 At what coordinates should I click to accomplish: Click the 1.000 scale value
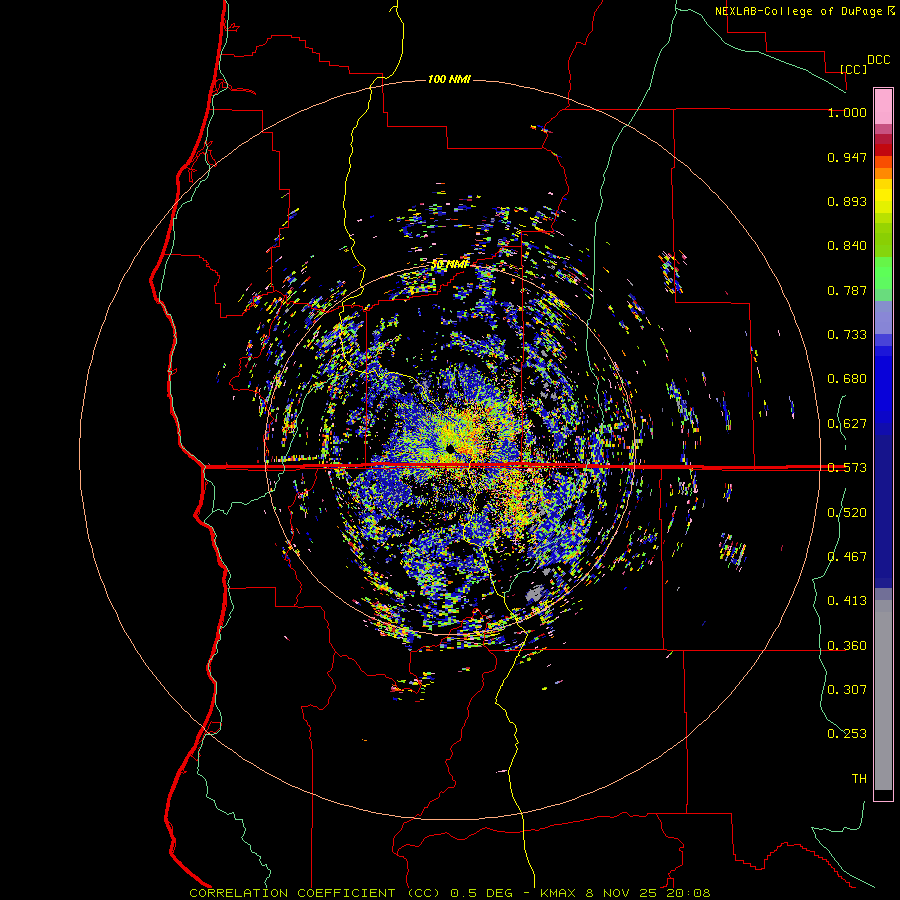coord(847,112)
